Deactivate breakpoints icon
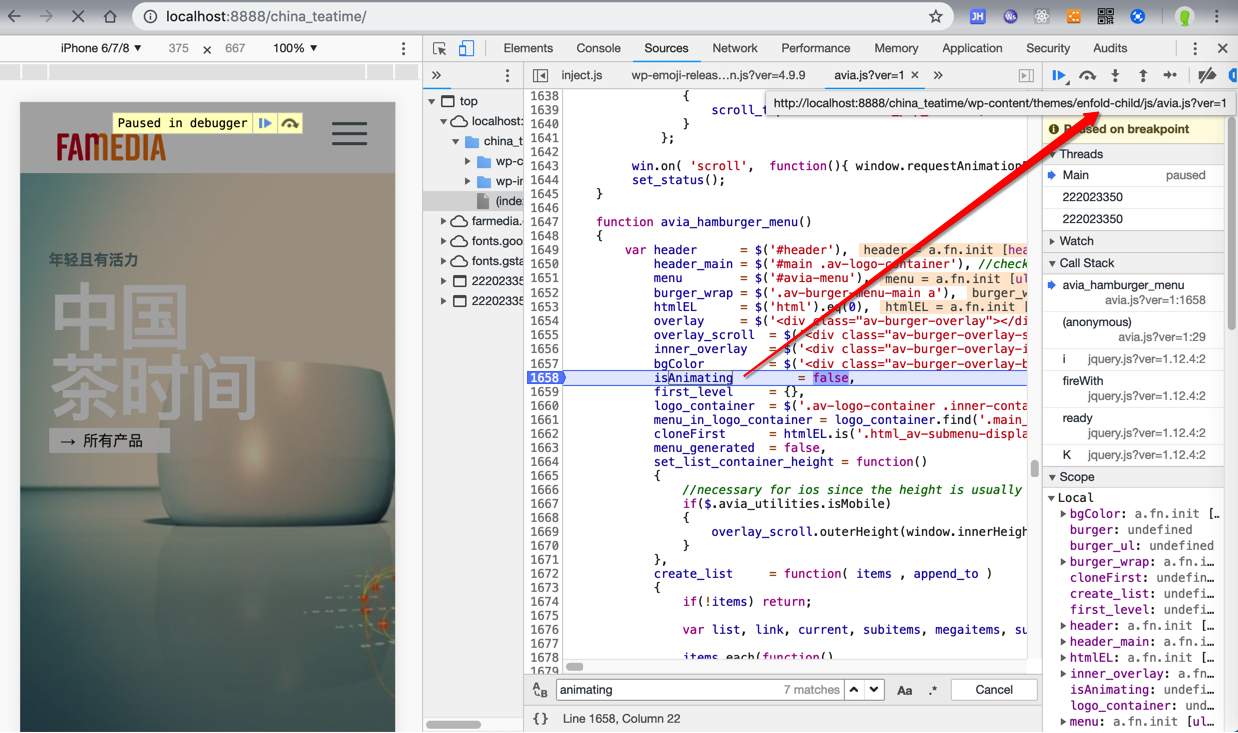The width and height of the screenshot is (1238, 733). 1207,76
